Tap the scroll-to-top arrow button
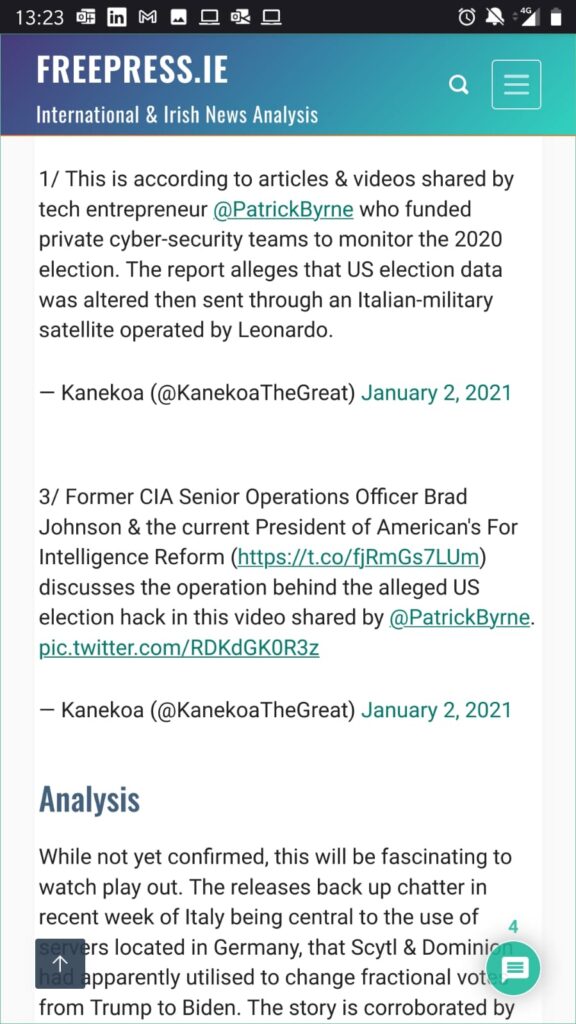Screen dimensions: 576x1024 tap(60, 963)
